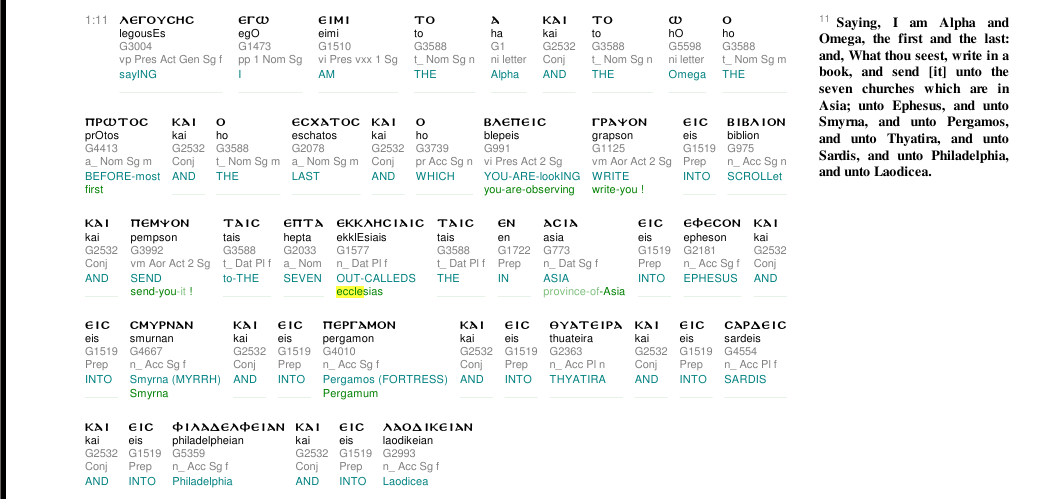Click the gloss province-of-Asia
Screen dimensions: 1042x499
click(x=584, y=292)
